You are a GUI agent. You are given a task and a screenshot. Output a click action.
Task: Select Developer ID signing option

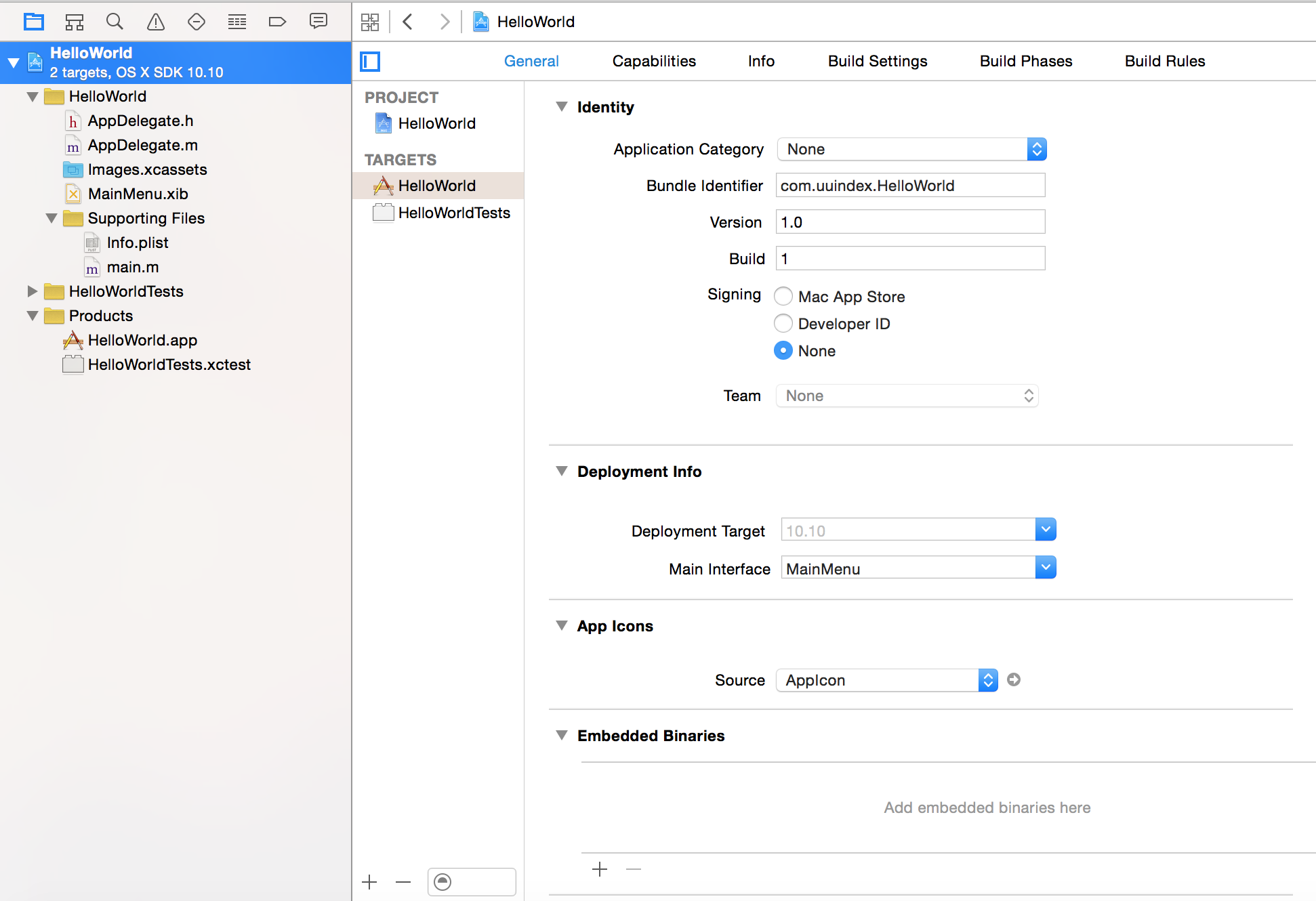pos(783,323)
